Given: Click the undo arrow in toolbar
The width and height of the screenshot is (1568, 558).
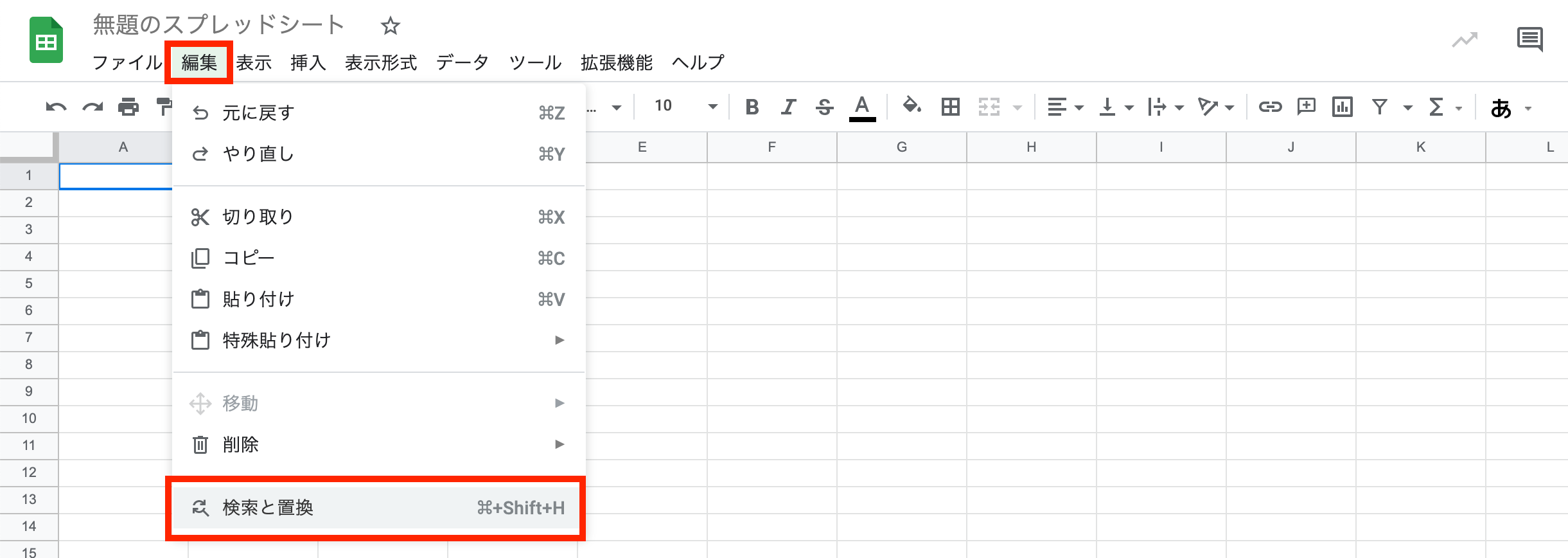Looking at the screenshot, I should [x=57, y=107].
